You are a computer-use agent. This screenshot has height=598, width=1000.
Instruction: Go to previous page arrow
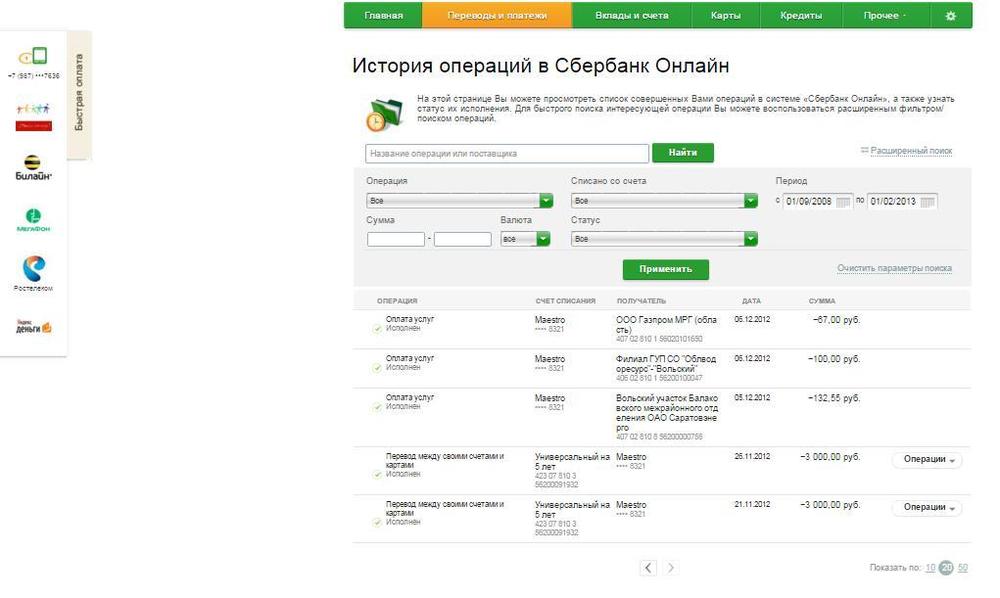point(648,568)
